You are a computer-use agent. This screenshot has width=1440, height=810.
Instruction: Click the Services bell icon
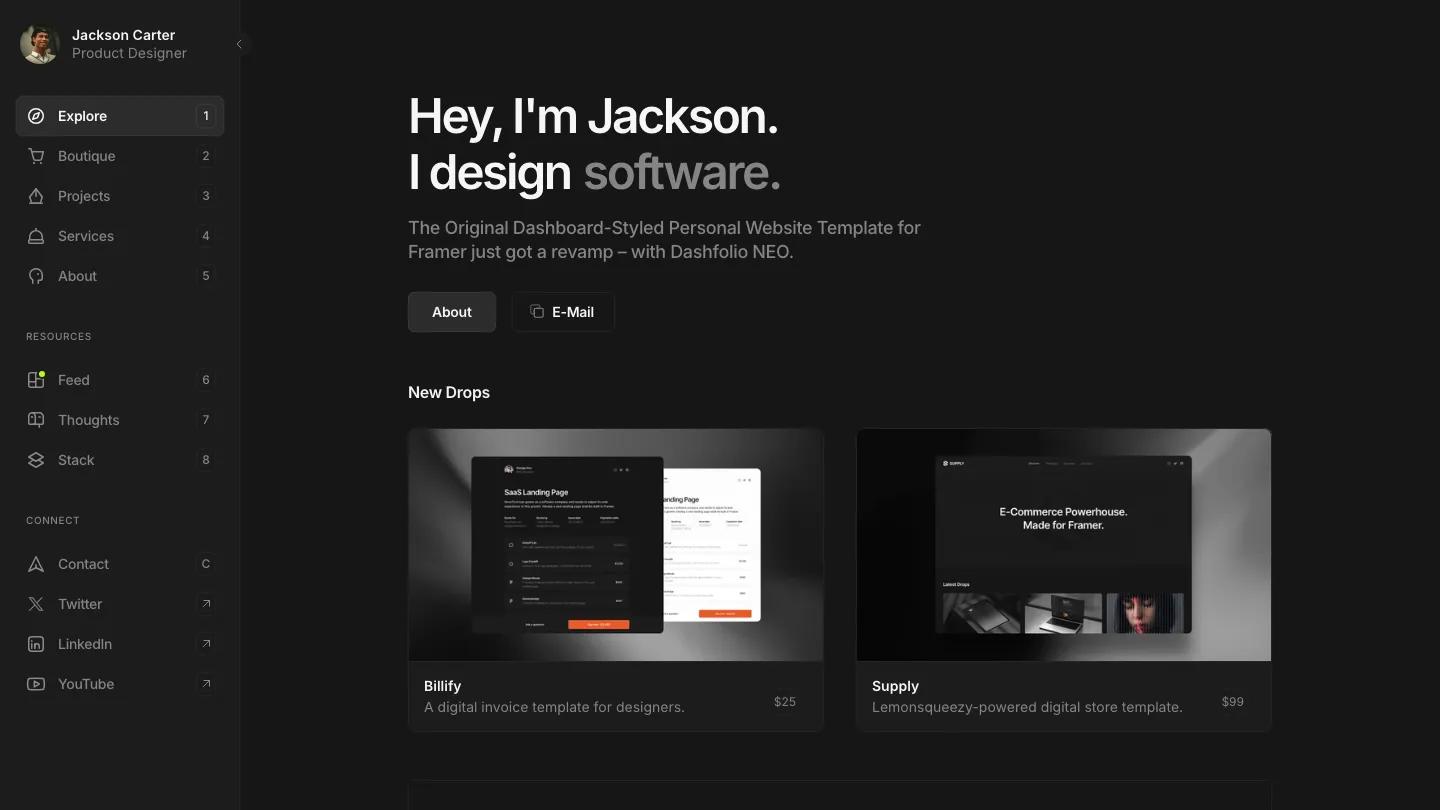click(36, 236)
